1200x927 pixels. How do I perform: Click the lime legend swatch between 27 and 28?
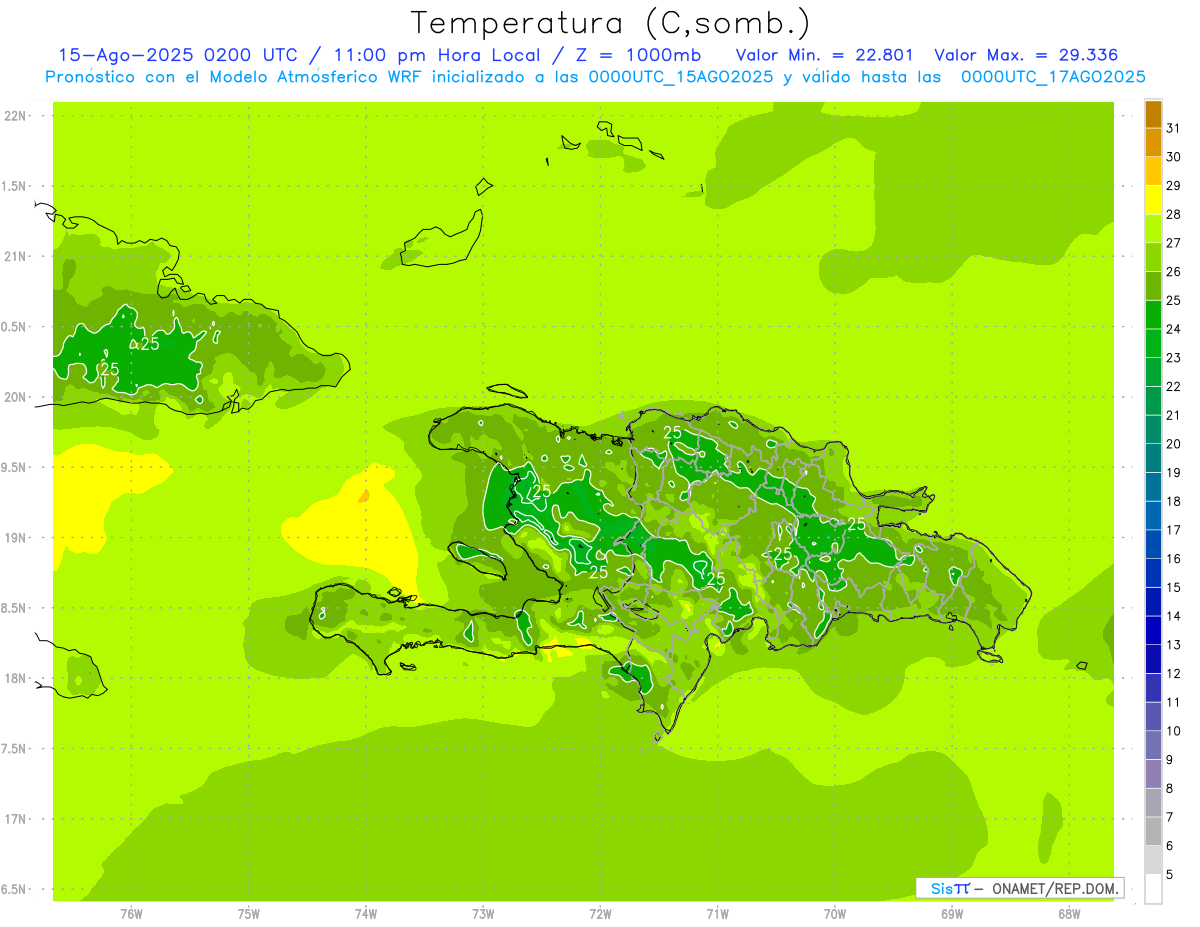1153,228
